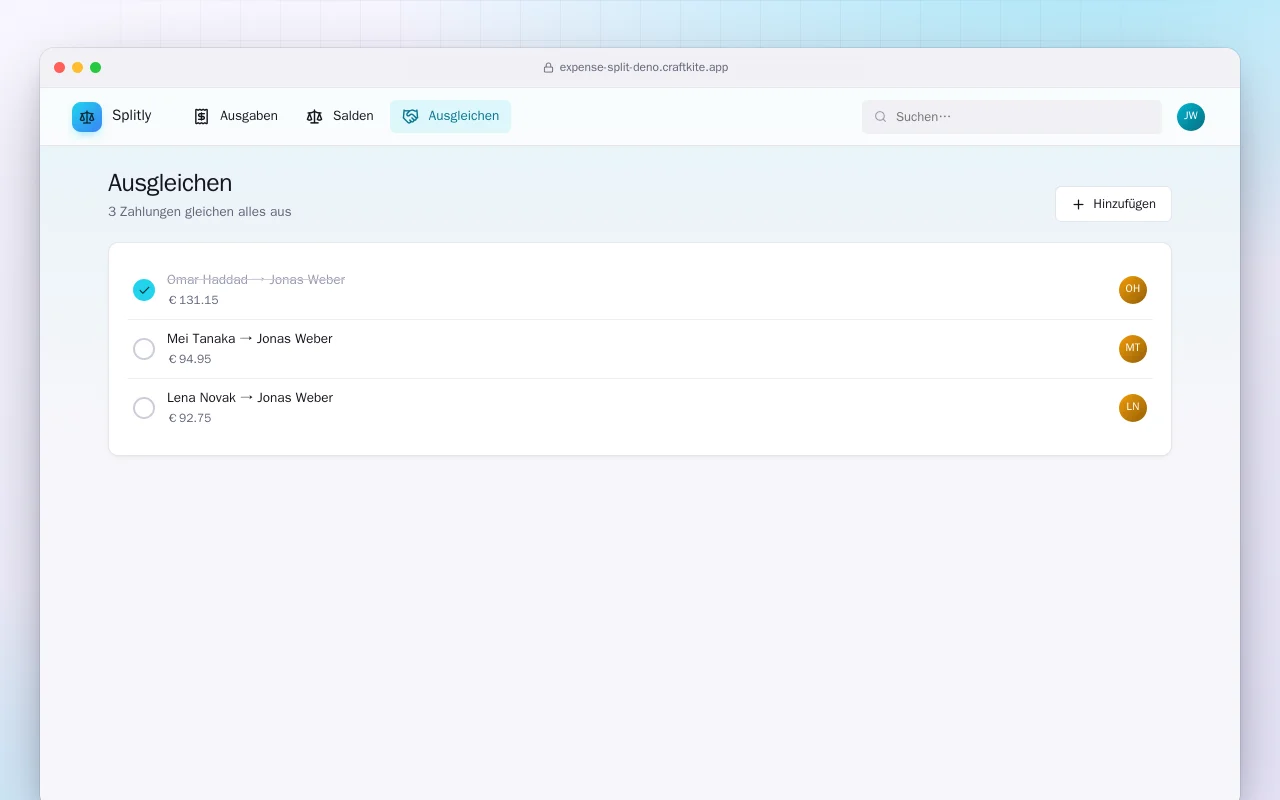Select the Ausgleichen tab
Screen dimensions: 1280x800
(x=450, y=116)
